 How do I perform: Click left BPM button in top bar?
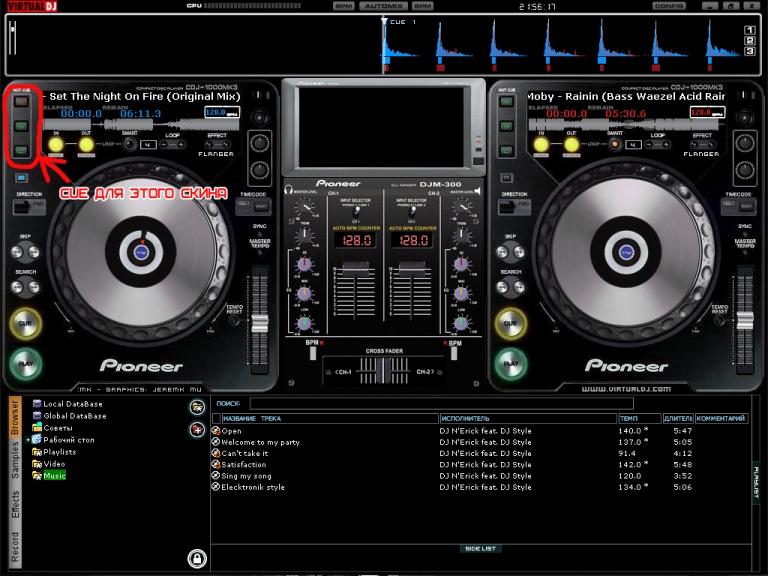[x=344, y=6]
